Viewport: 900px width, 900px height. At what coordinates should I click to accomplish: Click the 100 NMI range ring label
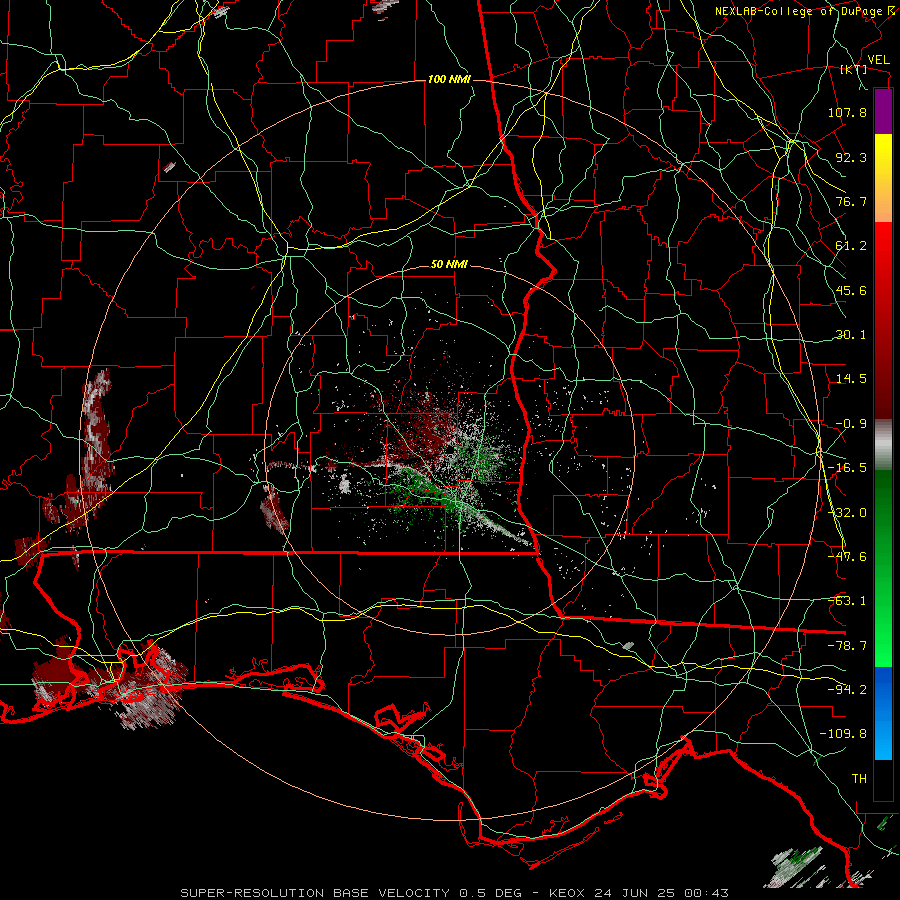[449, 79]
